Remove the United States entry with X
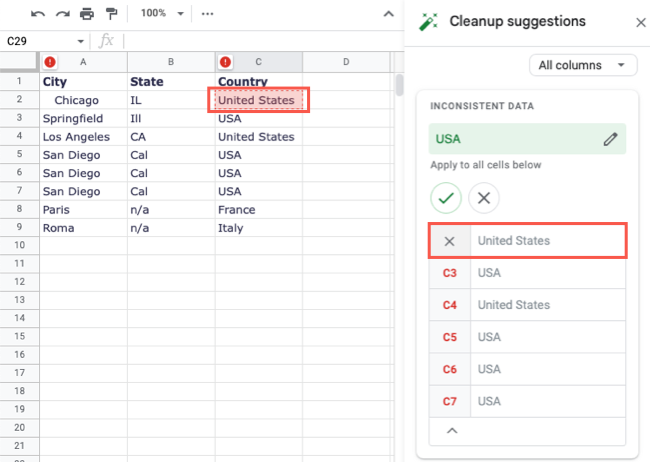 pos(450,241)
